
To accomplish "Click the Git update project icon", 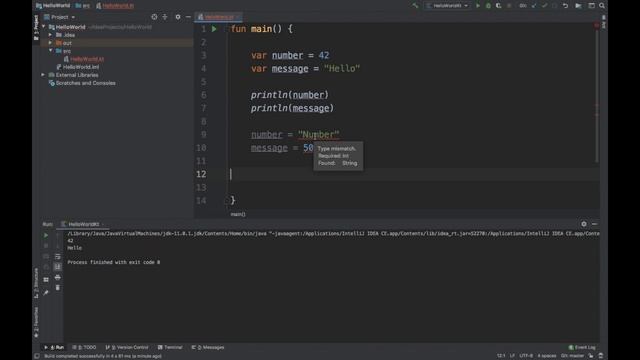I will coord(534,6).
